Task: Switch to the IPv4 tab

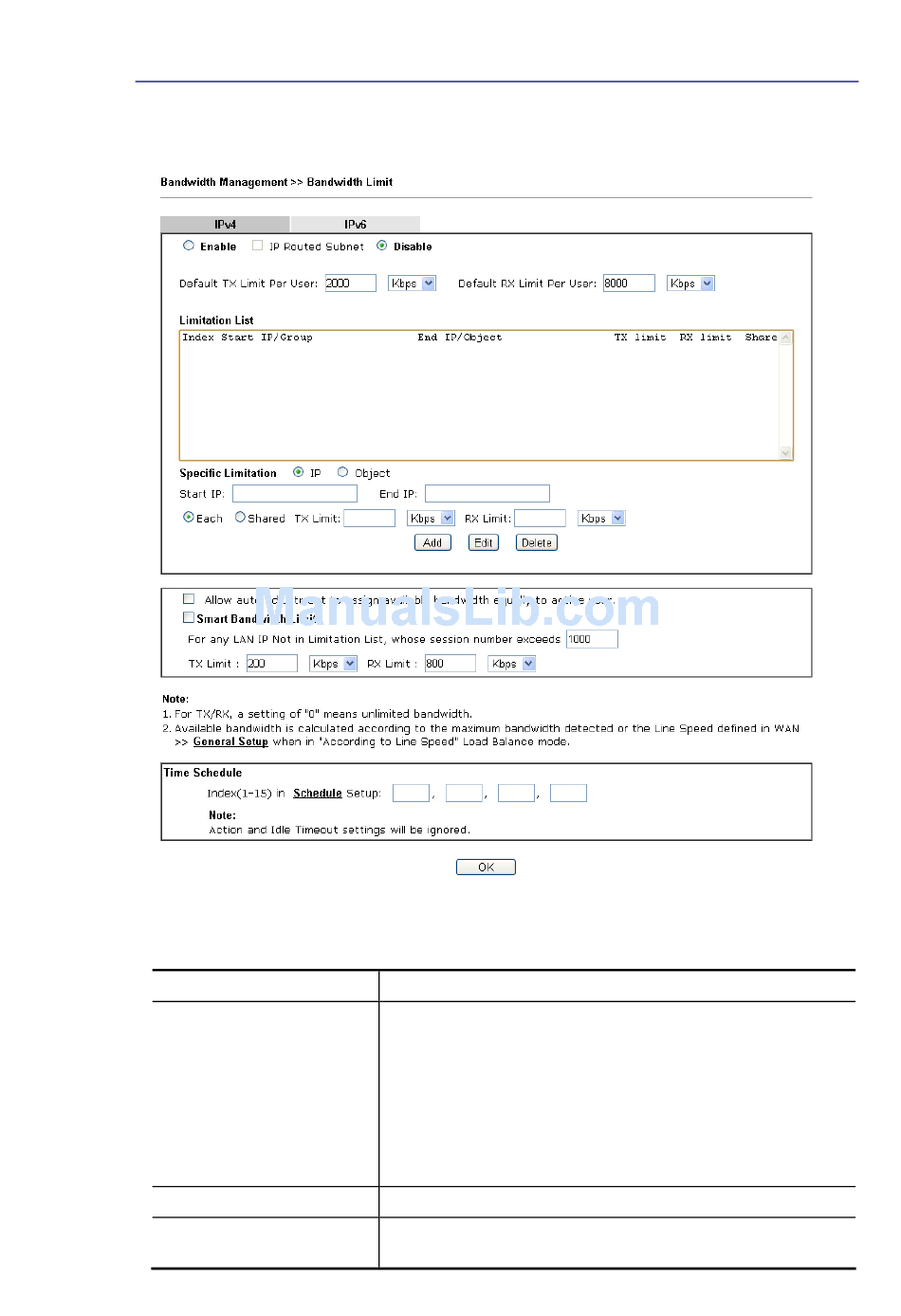Action: click(x=225, y=225)
